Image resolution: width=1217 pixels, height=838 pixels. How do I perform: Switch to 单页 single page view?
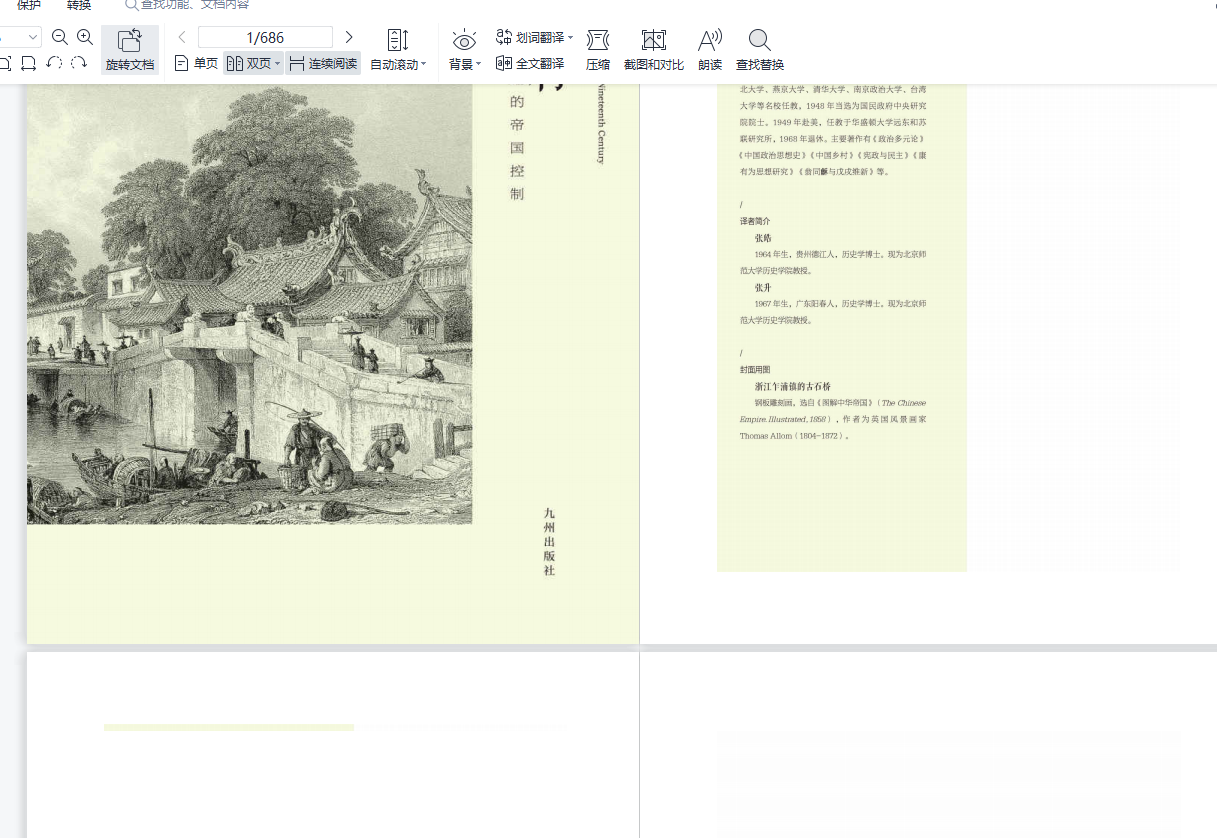coord(196,63)
